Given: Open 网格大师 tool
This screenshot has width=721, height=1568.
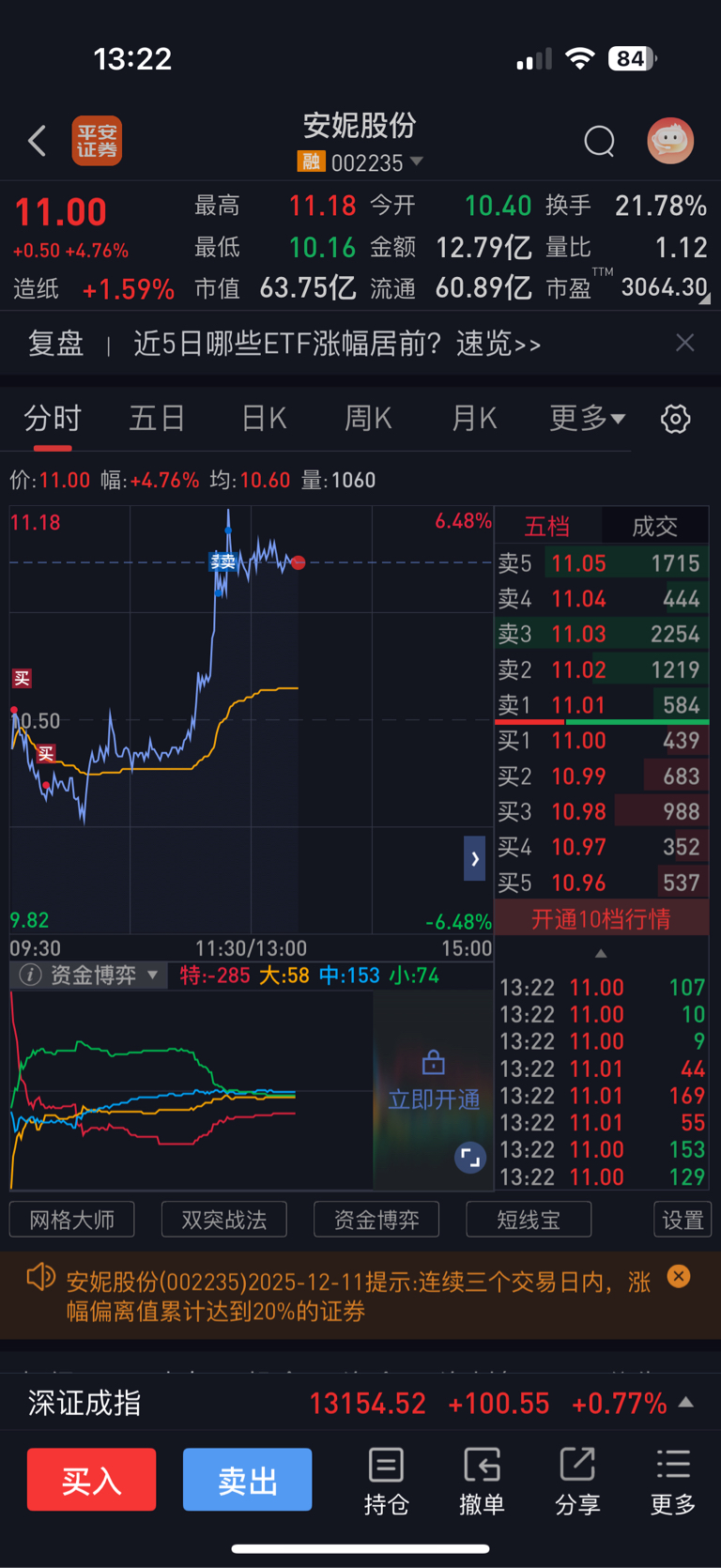Looking at the screenshot, I should click(x=72, y=1220).
